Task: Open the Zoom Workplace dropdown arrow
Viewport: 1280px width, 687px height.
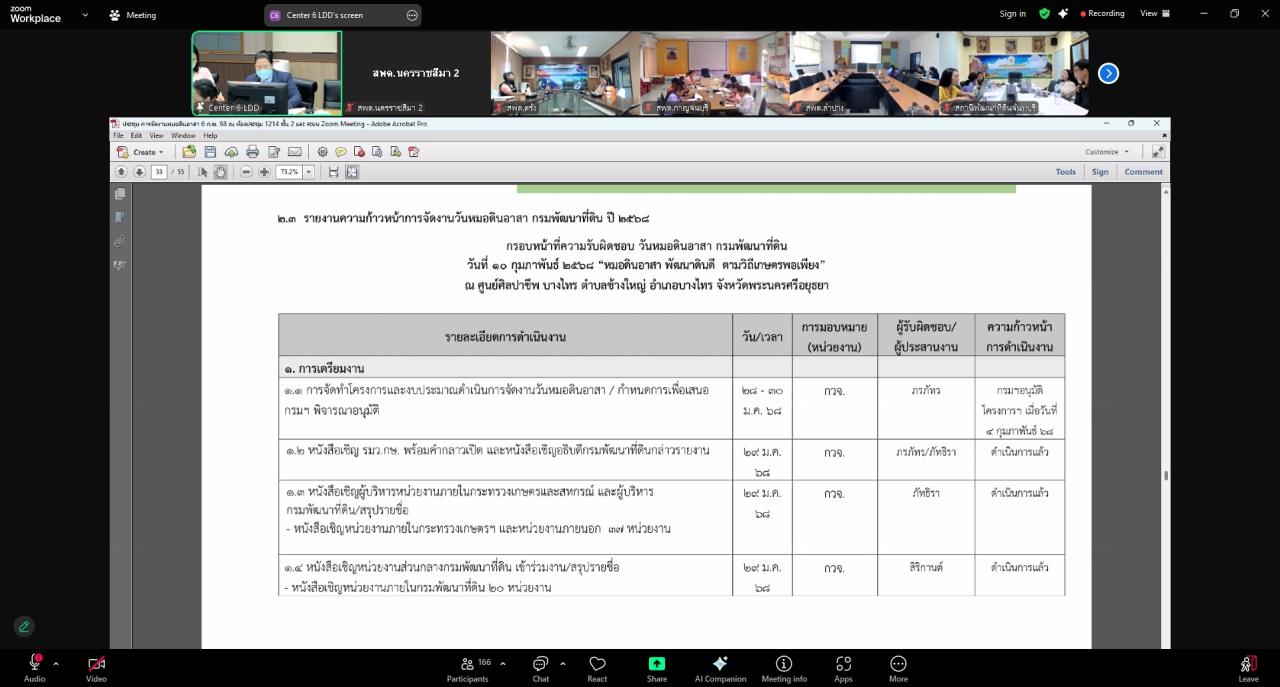Action: [x=85, y=15]
